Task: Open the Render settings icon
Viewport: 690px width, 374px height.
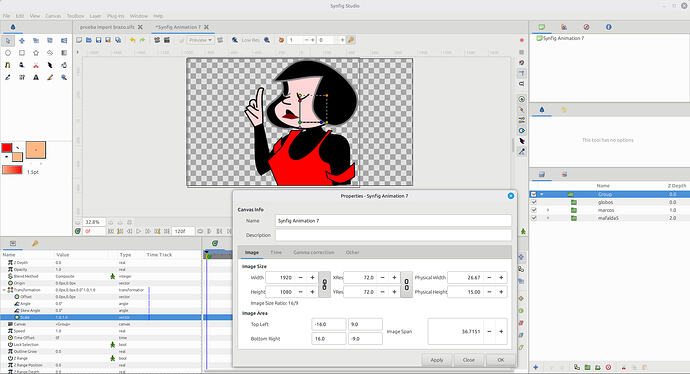Action: click(157, 40)
